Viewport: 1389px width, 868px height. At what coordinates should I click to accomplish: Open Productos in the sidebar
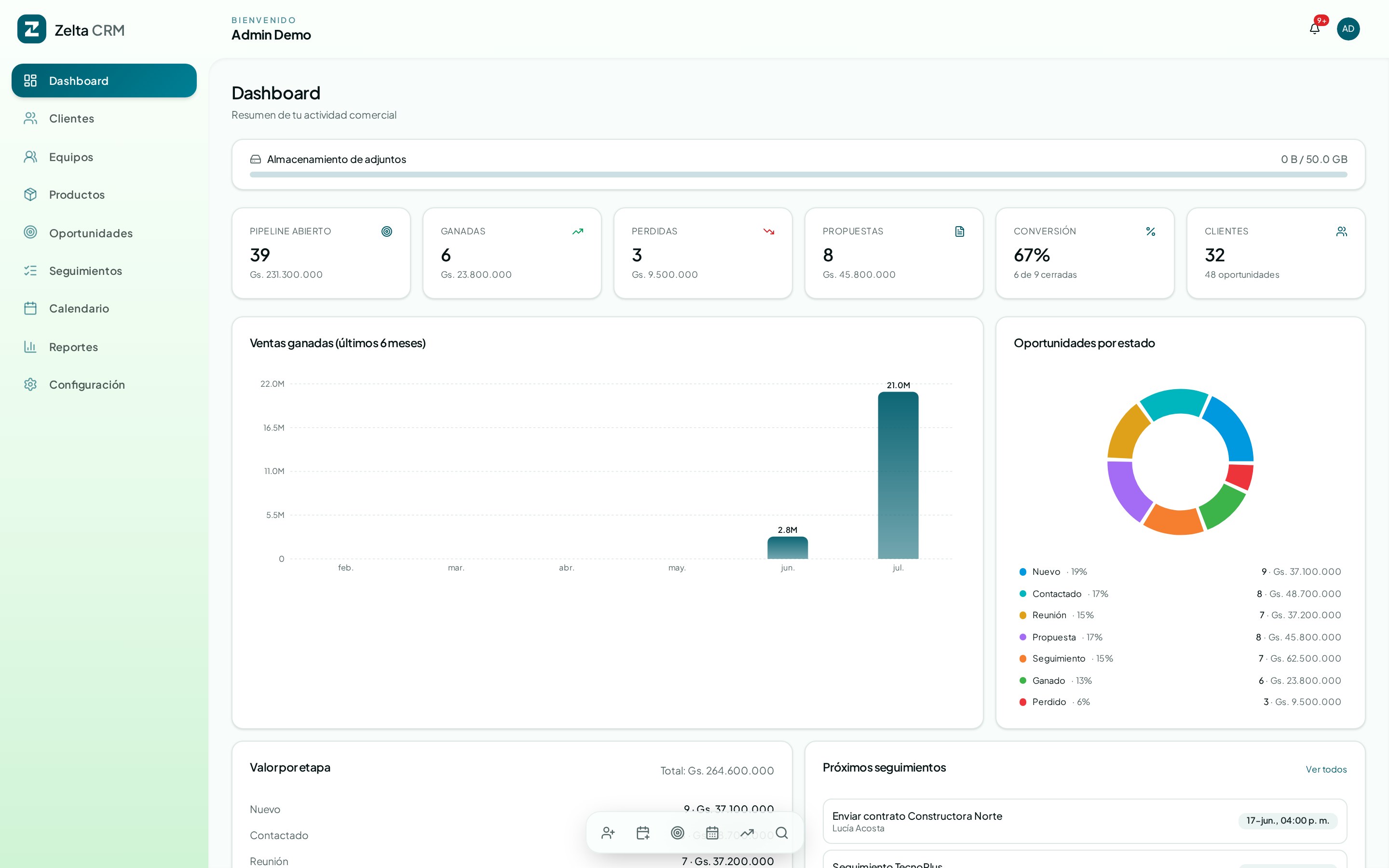point(104,195)
